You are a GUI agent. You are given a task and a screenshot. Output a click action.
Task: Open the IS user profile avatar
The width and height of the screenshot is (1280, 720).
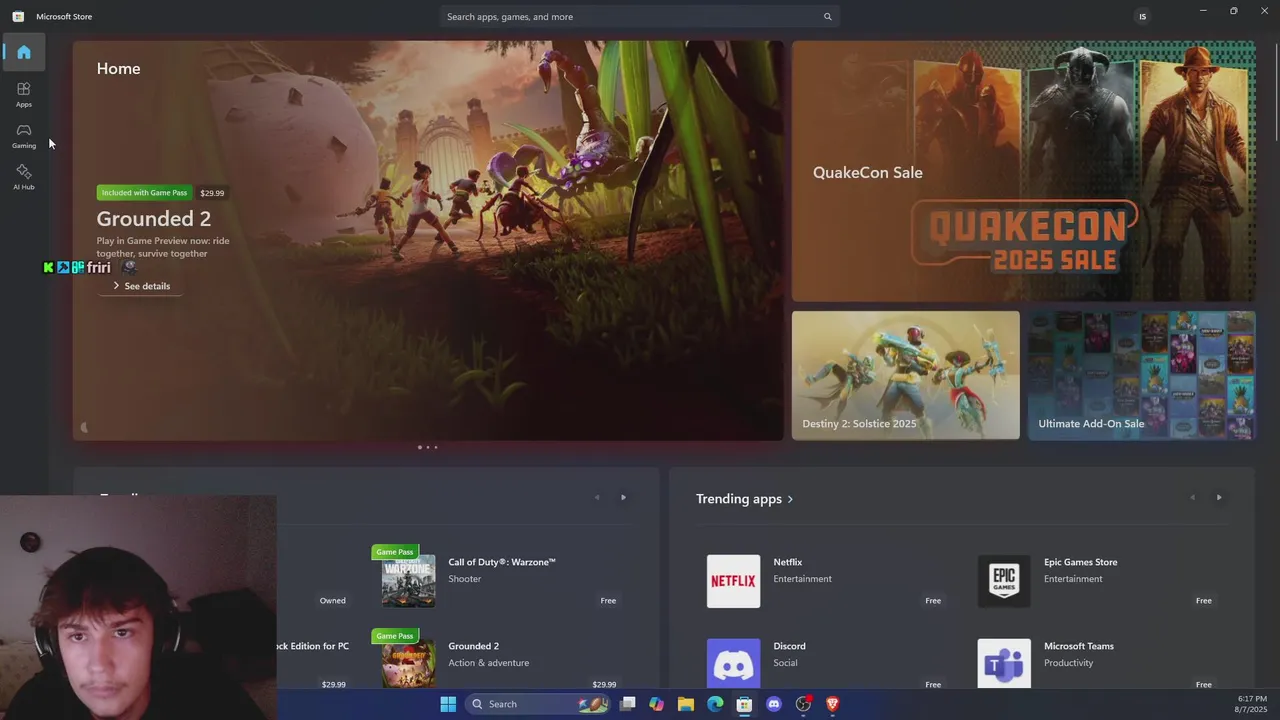pos(1142,16)
